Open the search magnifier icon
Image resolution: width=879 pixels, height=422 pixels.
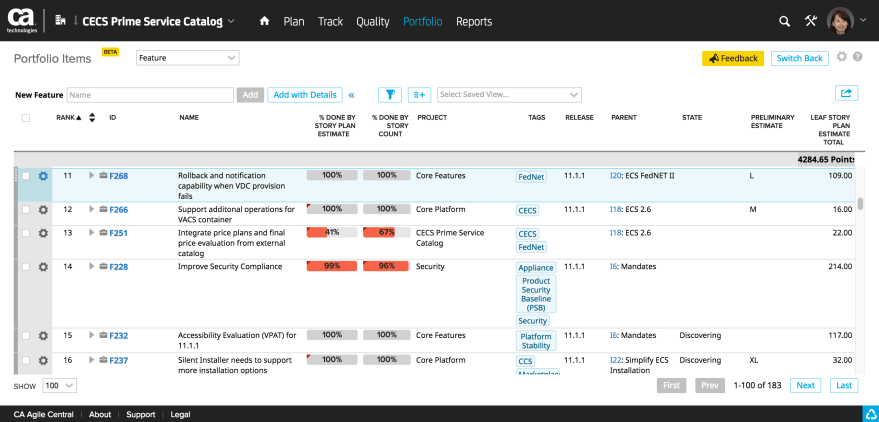click(785, 21)
